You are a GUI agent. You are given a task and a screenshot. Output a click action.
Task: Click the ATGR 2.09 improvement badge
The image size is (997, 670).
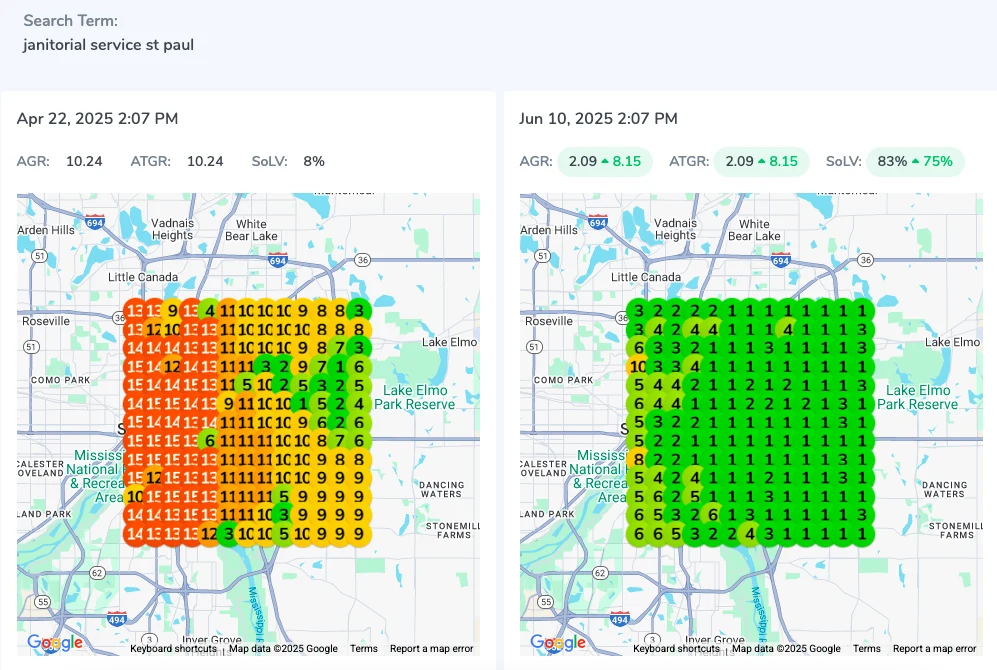click(761, 161)
